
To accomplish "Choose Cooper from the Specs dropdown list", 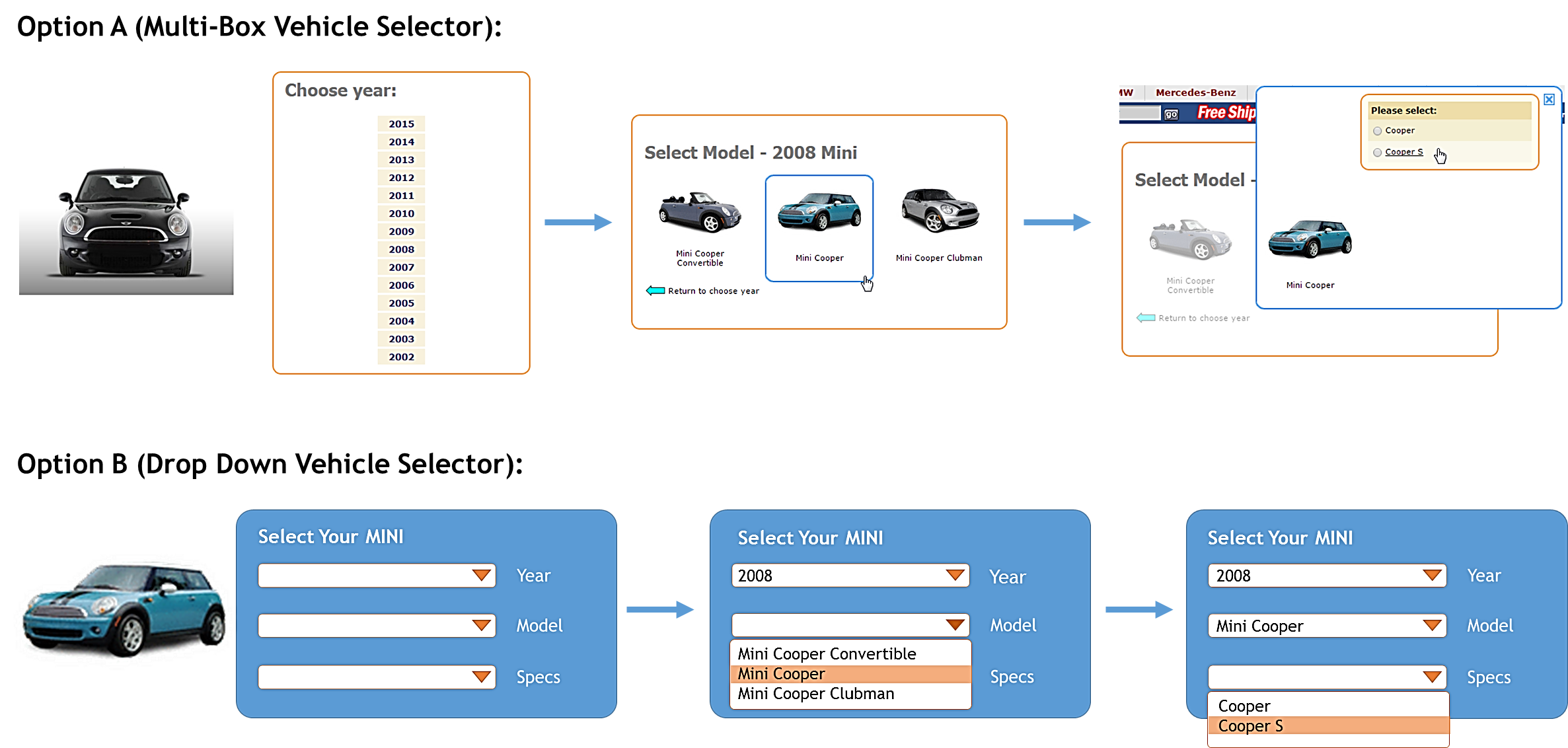I will (x=1328, y=706).
